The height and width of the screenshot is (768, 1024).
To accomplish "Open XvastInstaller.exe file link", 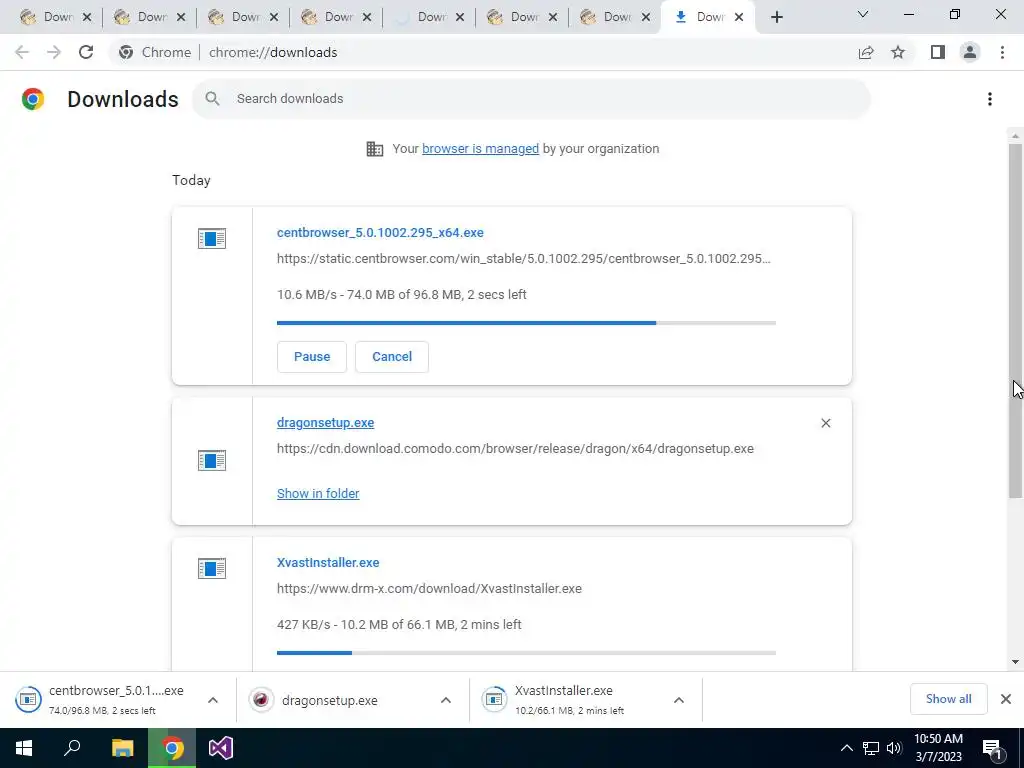I will pyautogui.click(x=328, y=562).
